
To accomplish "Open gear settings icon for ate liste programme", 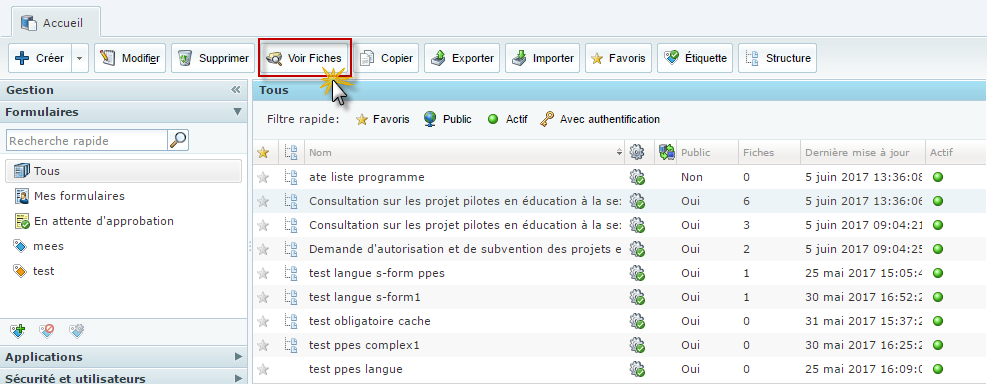I will tap(637, 178).
